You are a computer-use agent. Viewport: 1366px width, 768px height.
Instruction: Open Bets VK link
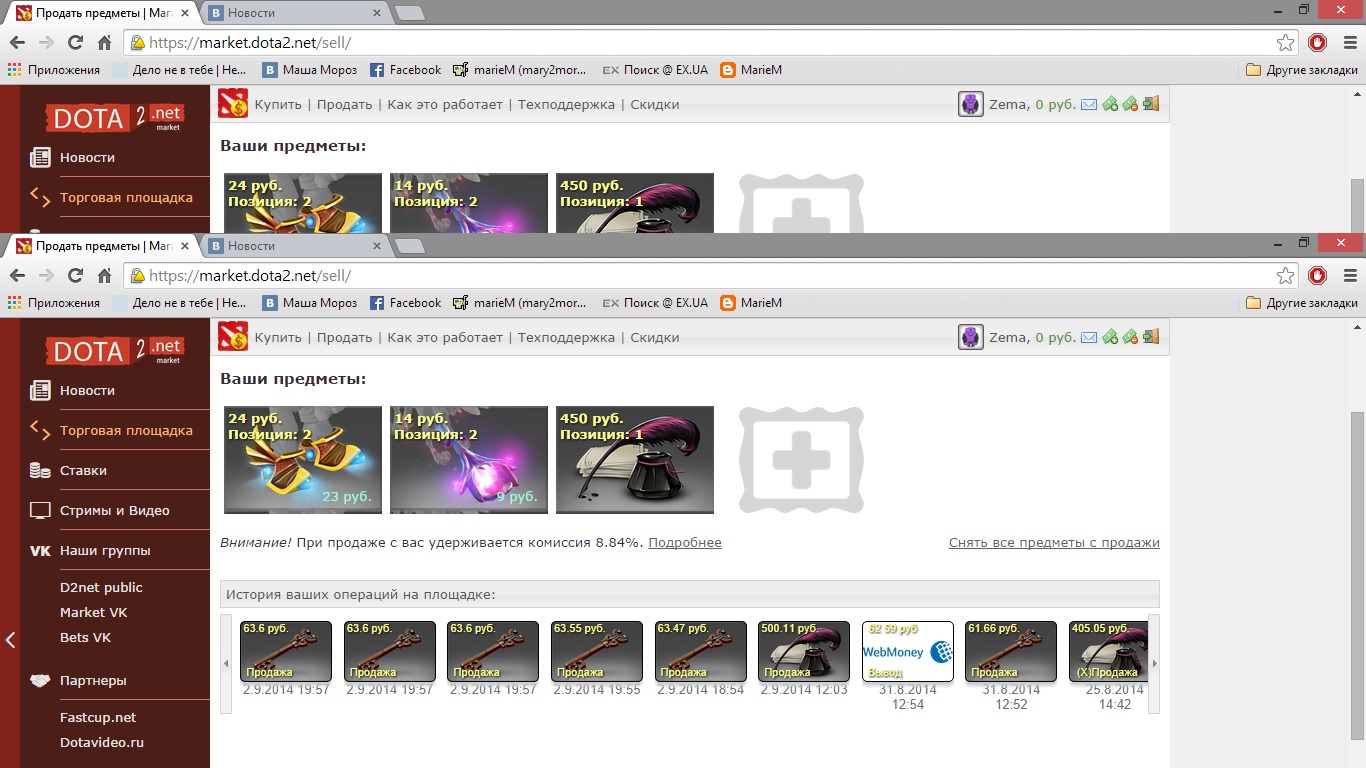click(x=85, y=637)
